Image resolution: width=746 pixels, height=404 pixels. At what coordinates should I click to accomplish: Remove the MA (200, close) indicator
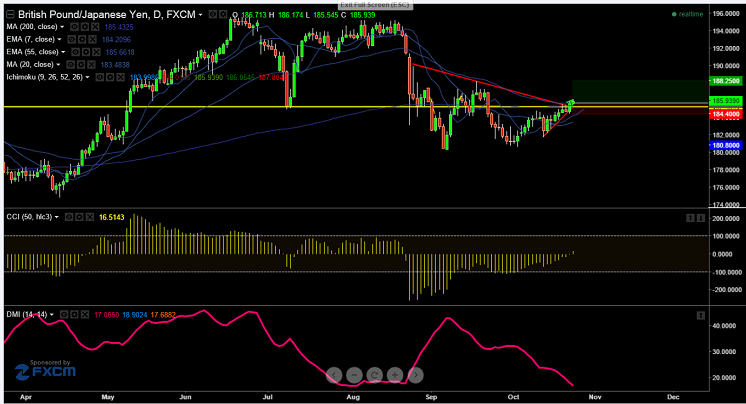coord(95,27)
